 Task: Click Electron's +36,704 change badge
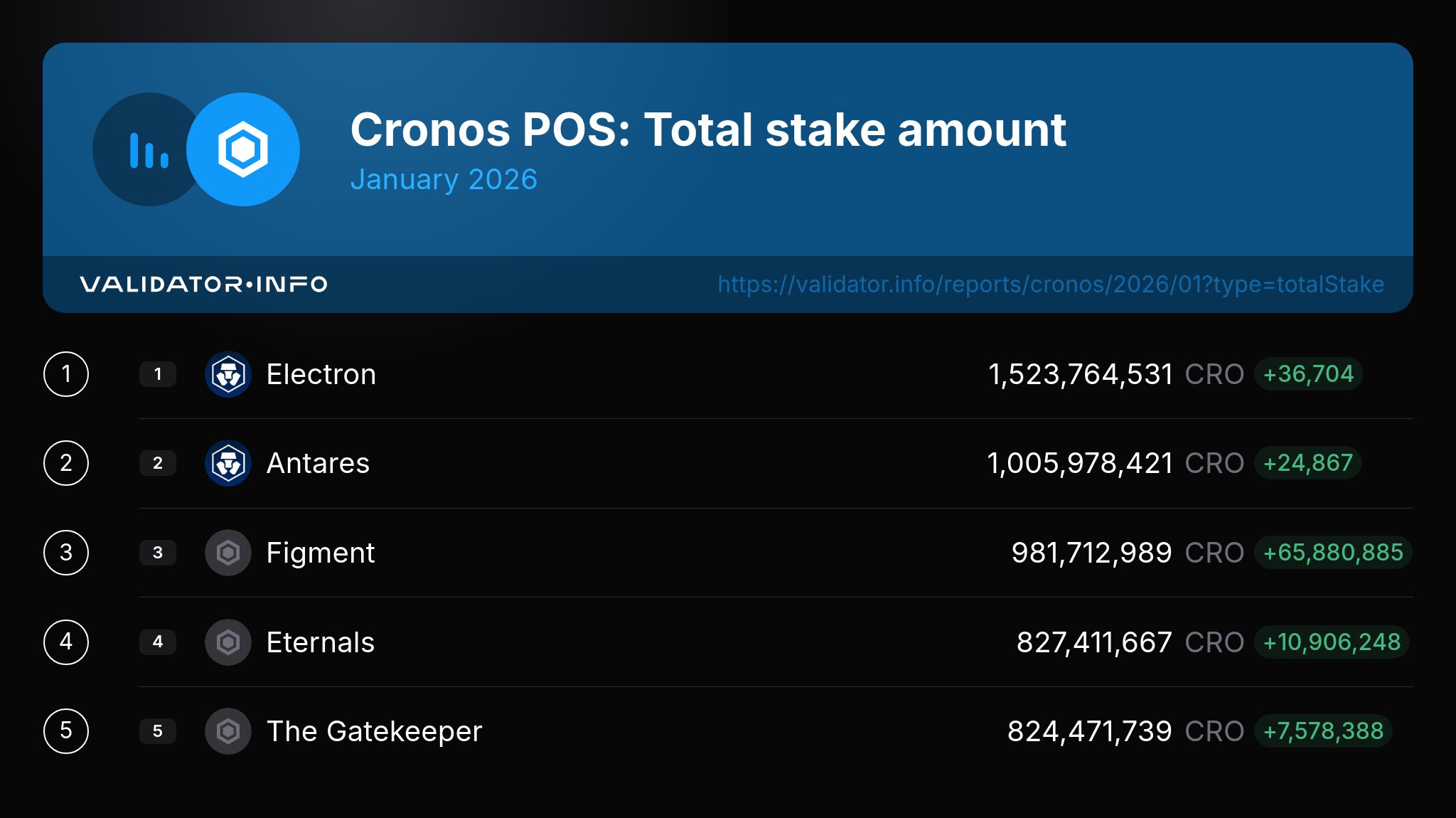coord(1308,374)
